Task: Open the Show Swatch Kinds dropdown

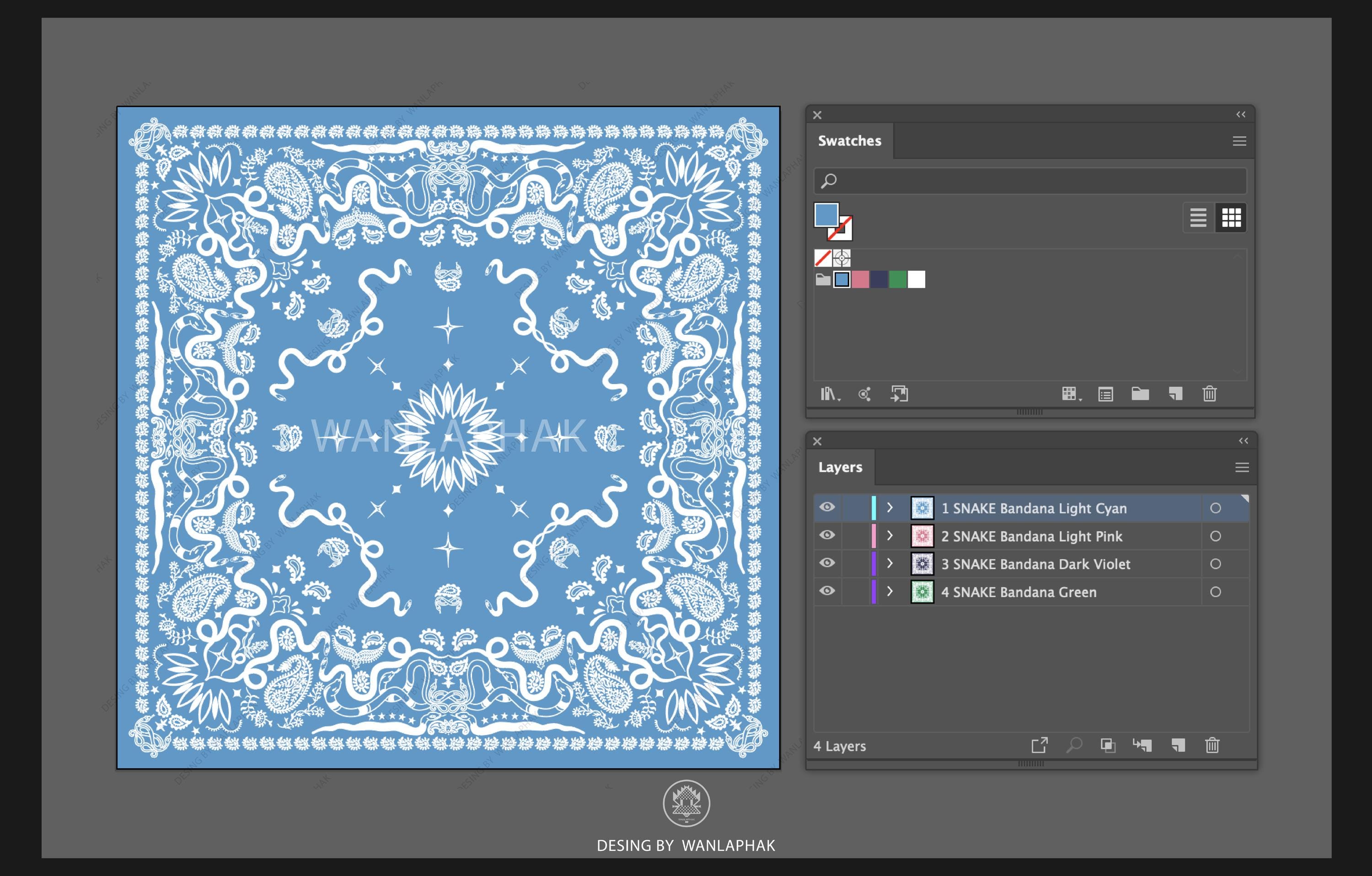Action: pos(1071,394)
